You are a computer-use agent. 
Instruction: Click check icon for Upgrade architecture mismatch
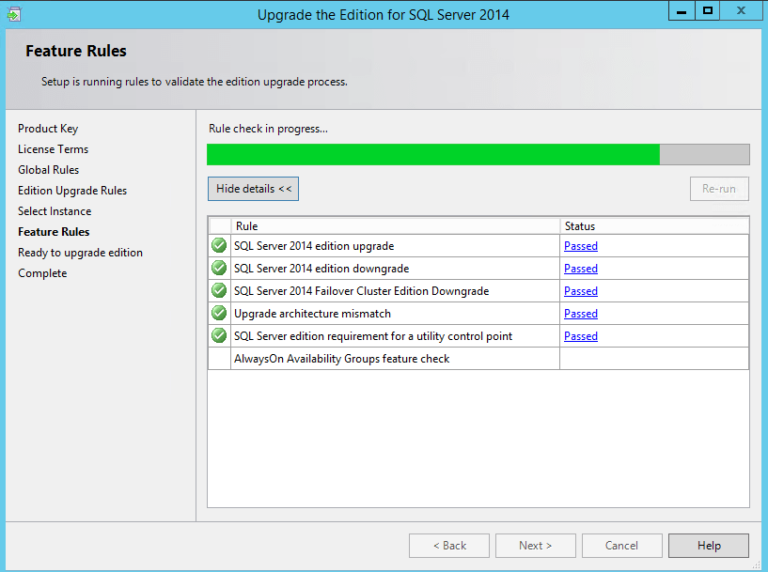pyautogui.click(x=219, y=313)
